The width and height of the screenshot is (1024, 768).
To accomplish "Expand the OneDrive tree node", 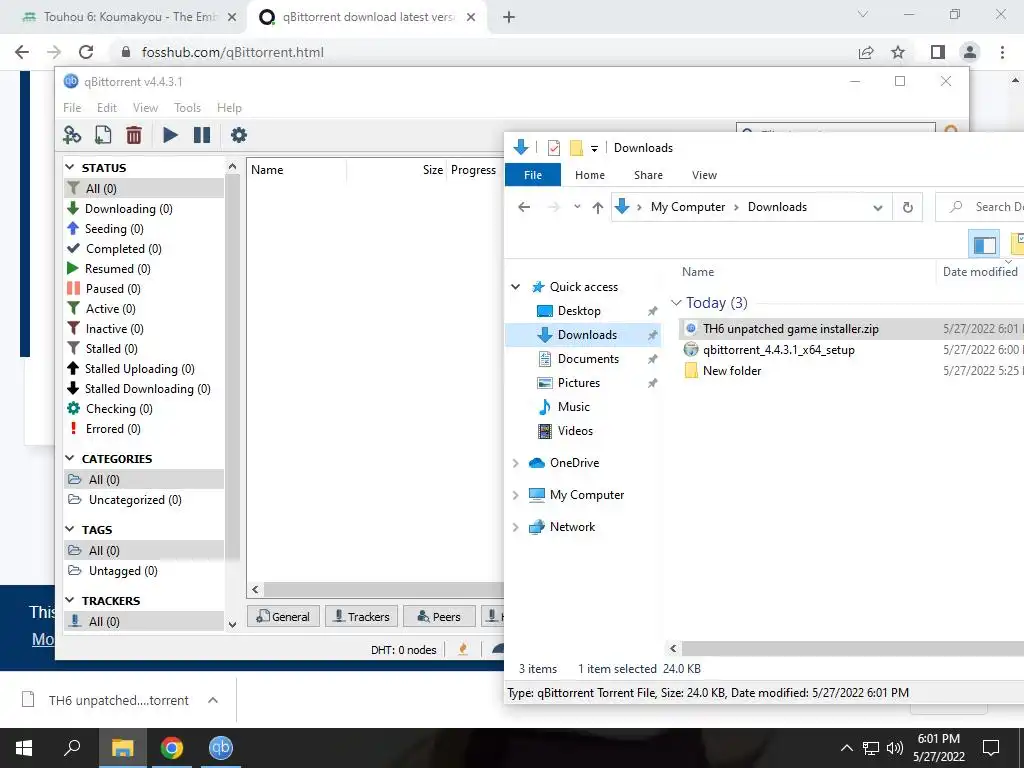I will 516,463.
